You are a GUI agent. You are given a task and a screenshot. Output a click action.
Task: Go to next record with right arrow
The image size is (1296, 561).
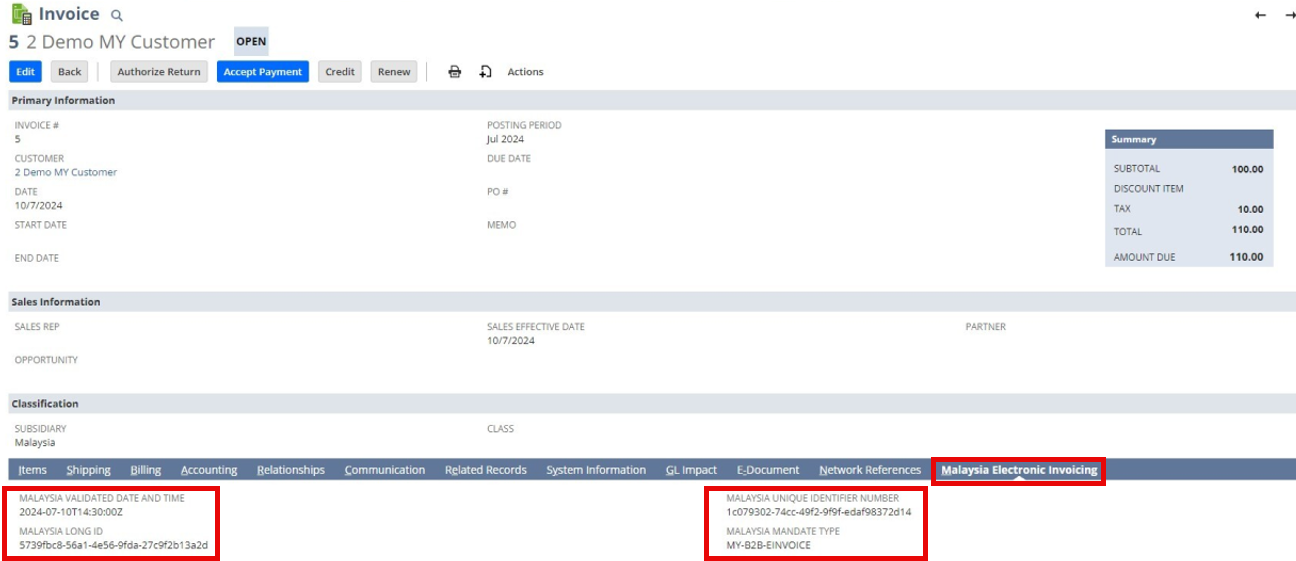pyautogui.click(x=1290, y=15)
